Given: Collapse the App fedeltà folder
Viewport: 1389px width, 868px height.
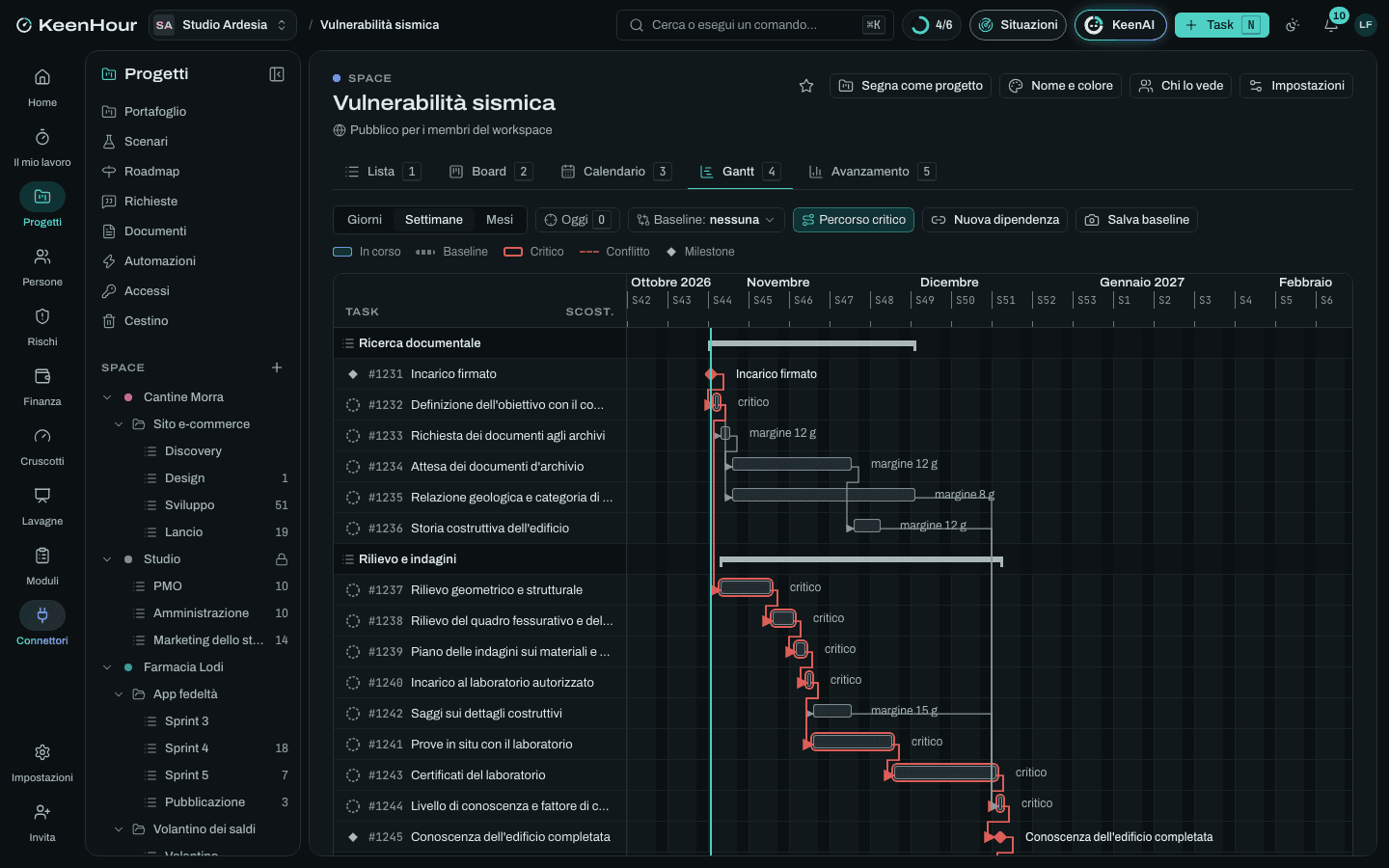Looking at the screenshot, I should click(x=119, y=694).
